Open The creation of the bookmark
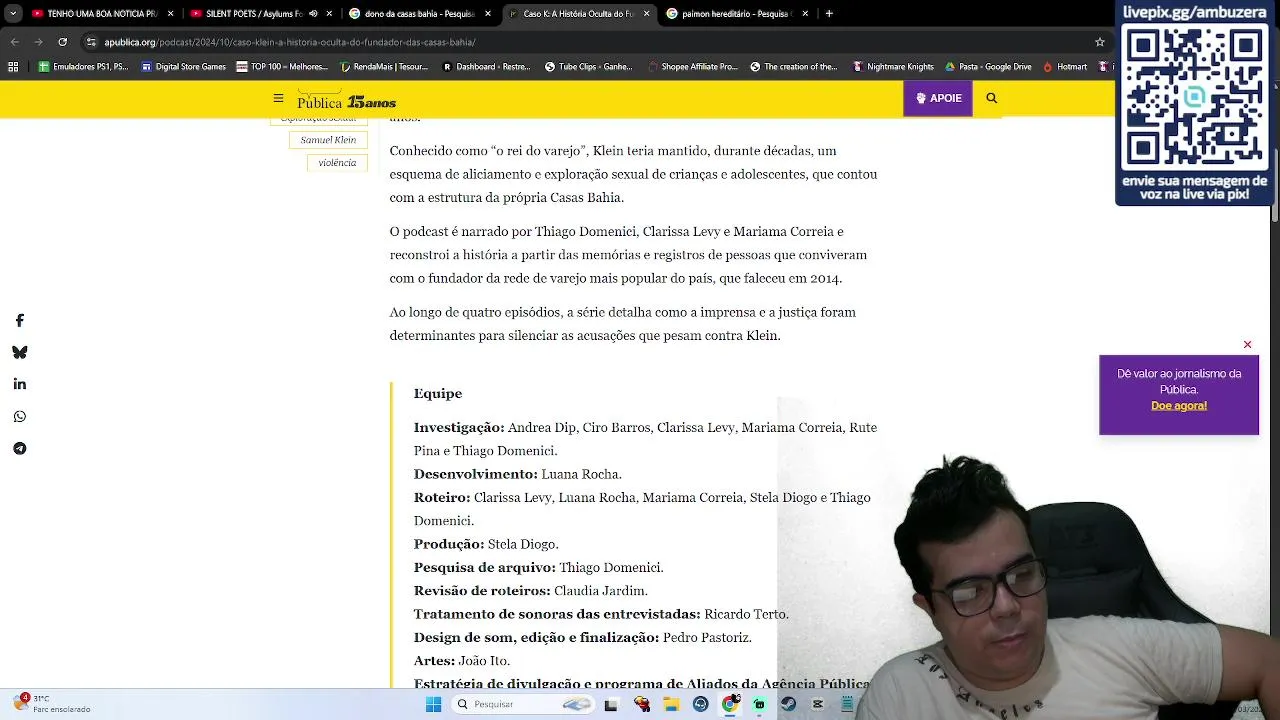 point(793,67)
